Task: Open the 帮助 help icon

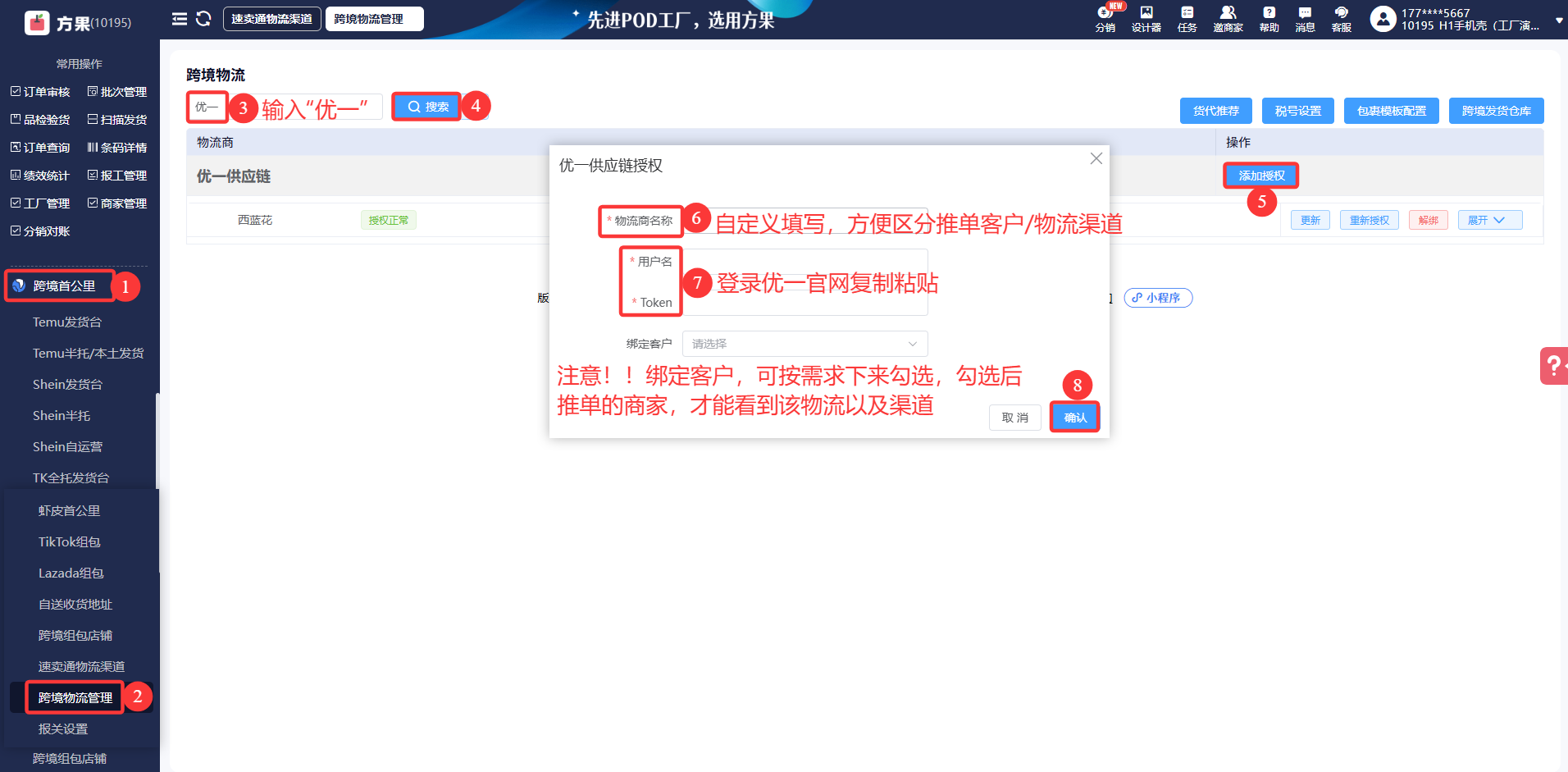Action: [1269, 19]
